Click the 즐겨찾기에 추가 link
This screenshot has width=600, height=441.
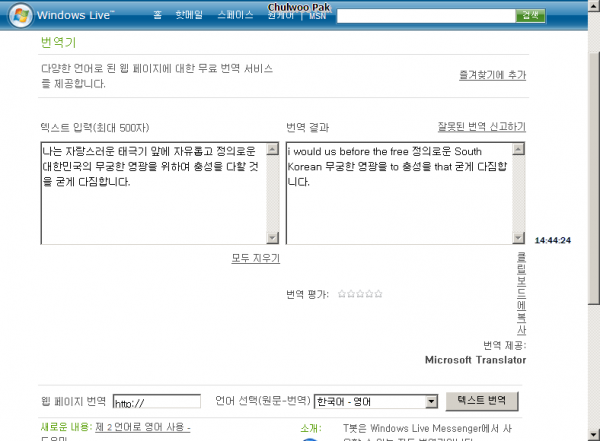[x=492, y=75]
